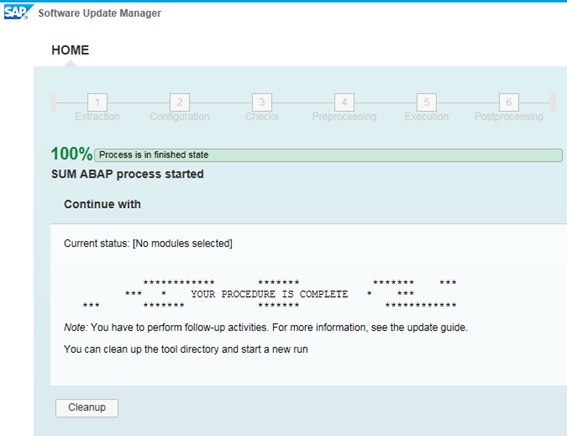Select step 1 Extraction box
Image resolution: width=567 pixels, height=436 pixels.
coord(97,102)
